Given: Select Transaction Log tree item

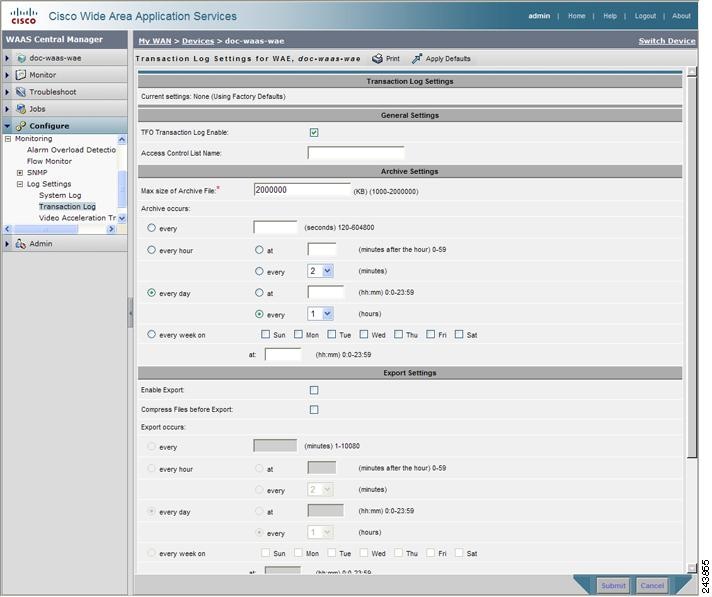Looking at the screenshot, I should point(67,207).
